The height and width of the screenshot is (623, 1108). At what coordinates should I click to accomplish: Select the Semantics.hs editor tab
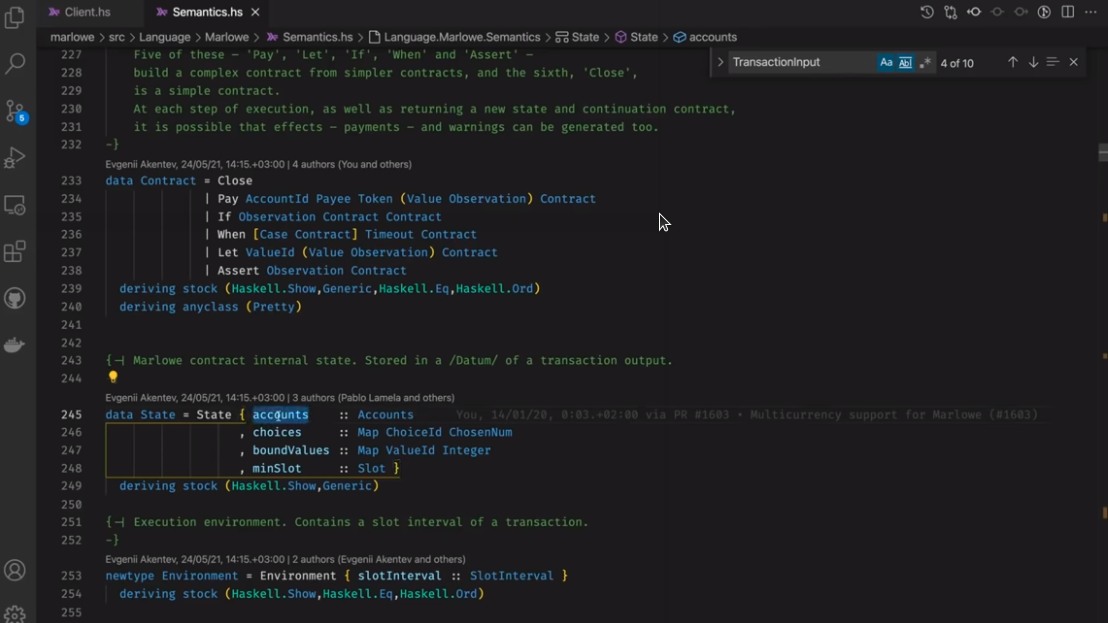pyautogui.click(x=206, y=12)
